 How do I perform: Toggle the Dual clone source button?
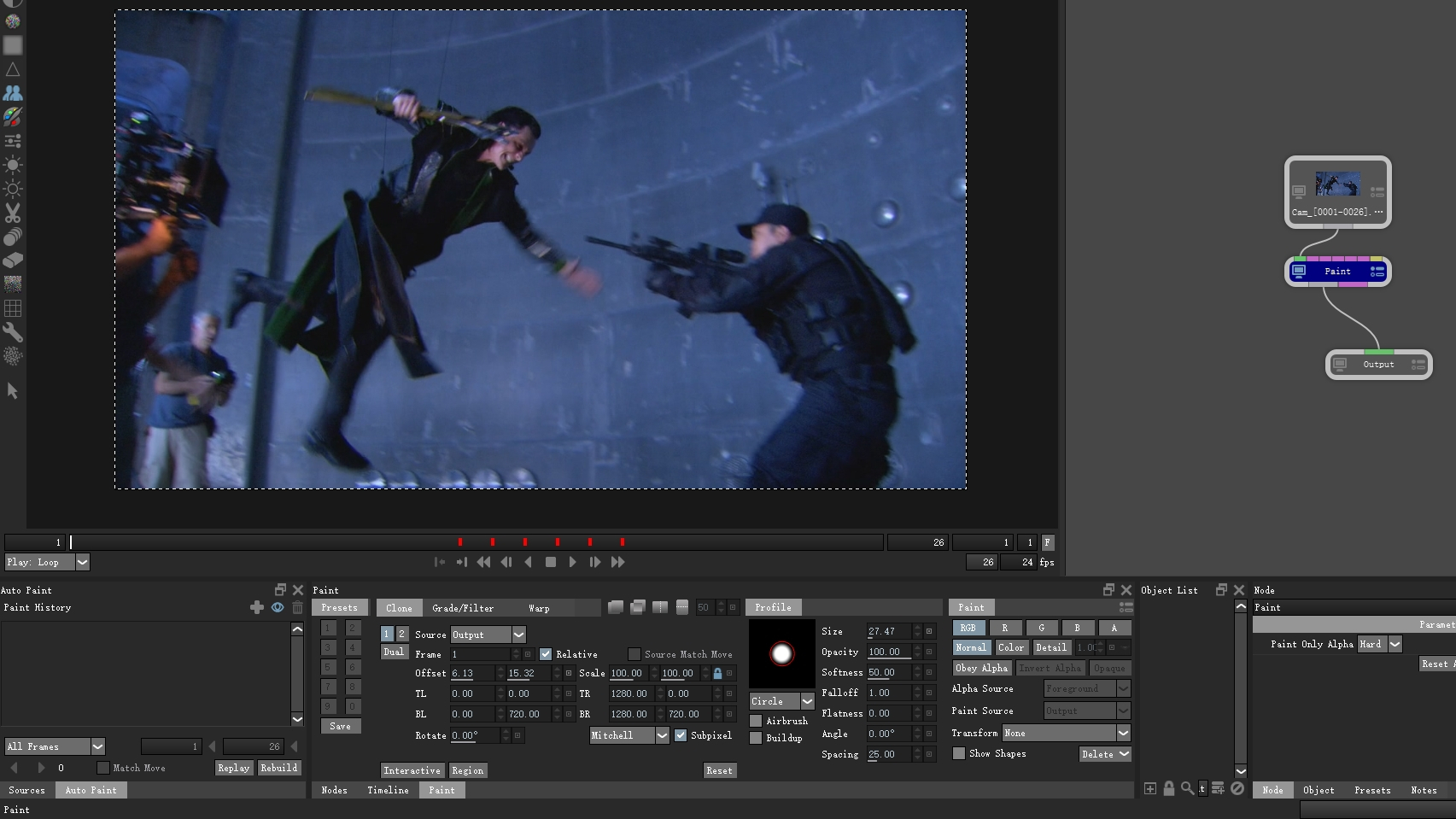click(x=393, y=652)
